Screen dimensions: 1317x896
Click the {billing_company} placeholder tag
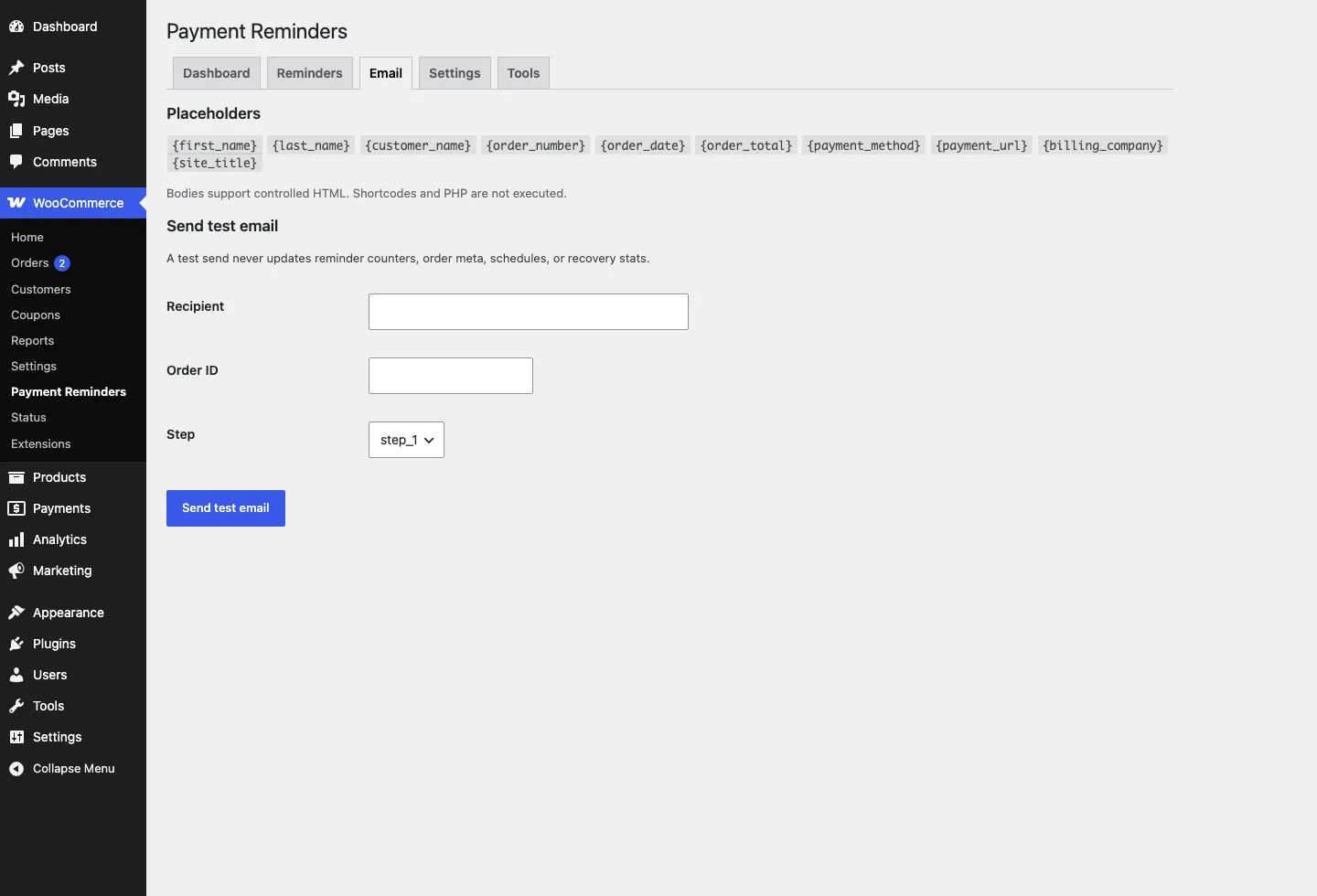point(1103,145)
